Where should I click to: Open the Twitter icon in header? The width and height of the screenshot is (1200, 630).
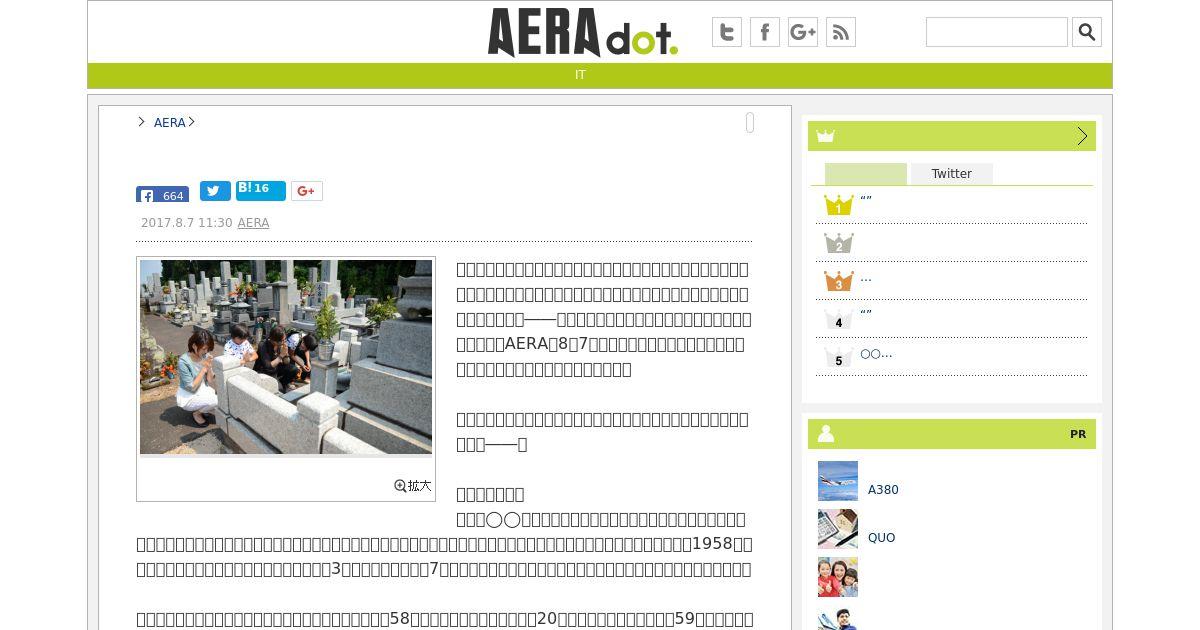[x=727, y=32]
